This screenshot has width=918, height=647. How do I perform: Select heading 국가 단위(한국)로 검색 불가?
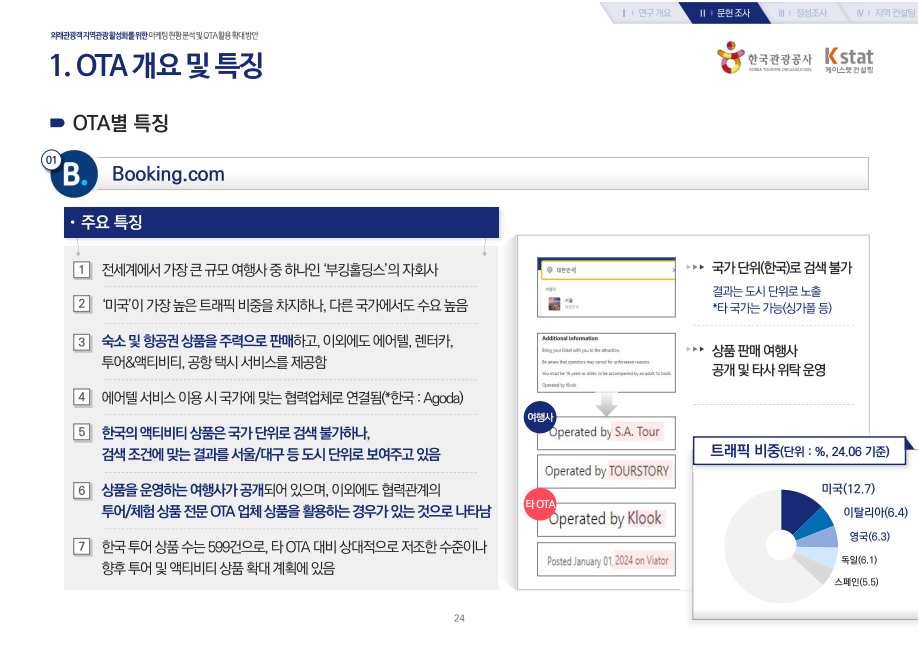[x=782, y=268]
